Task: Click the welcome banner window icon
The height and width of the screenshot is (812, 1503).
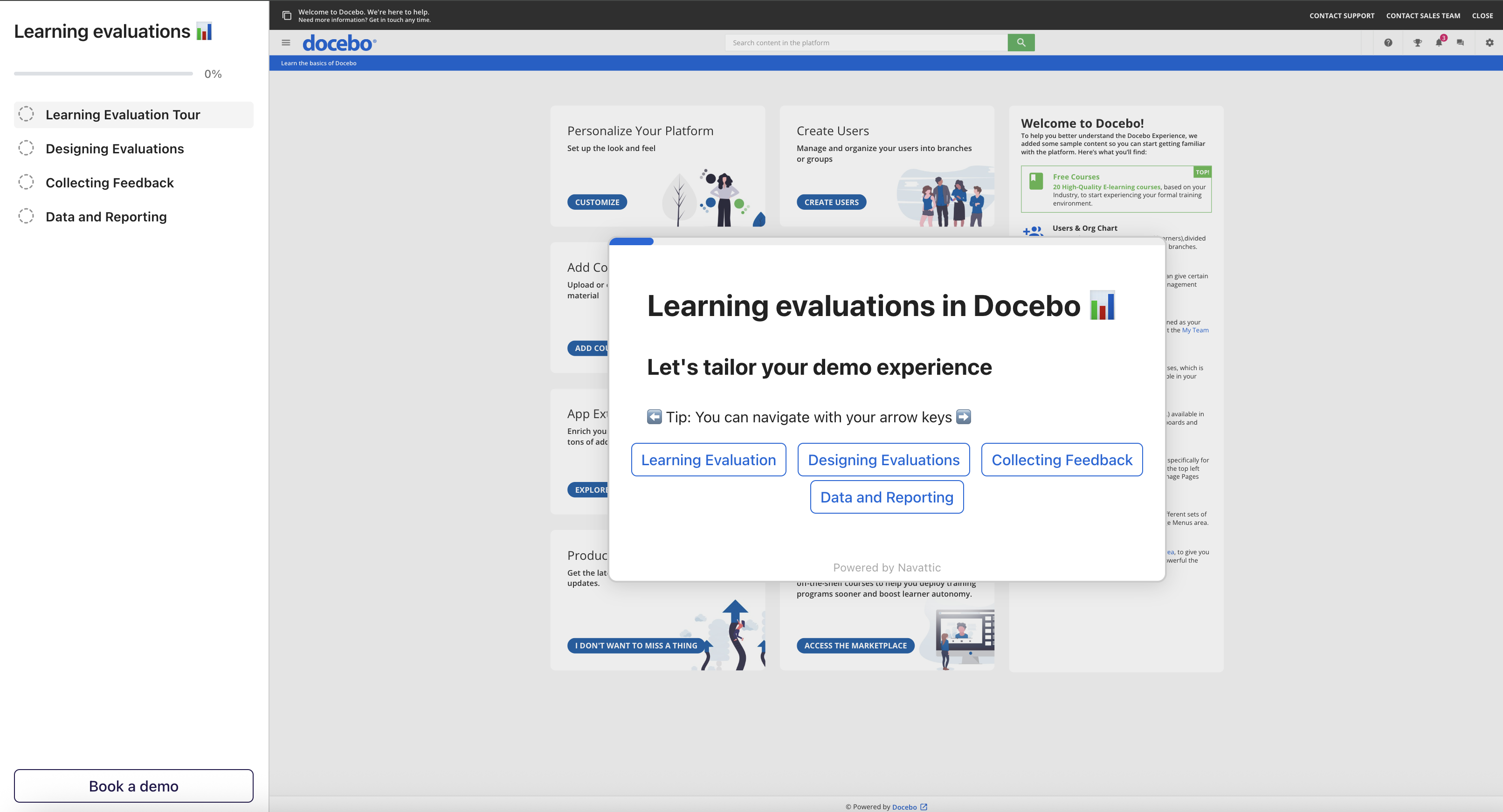Action: point(287,15)
